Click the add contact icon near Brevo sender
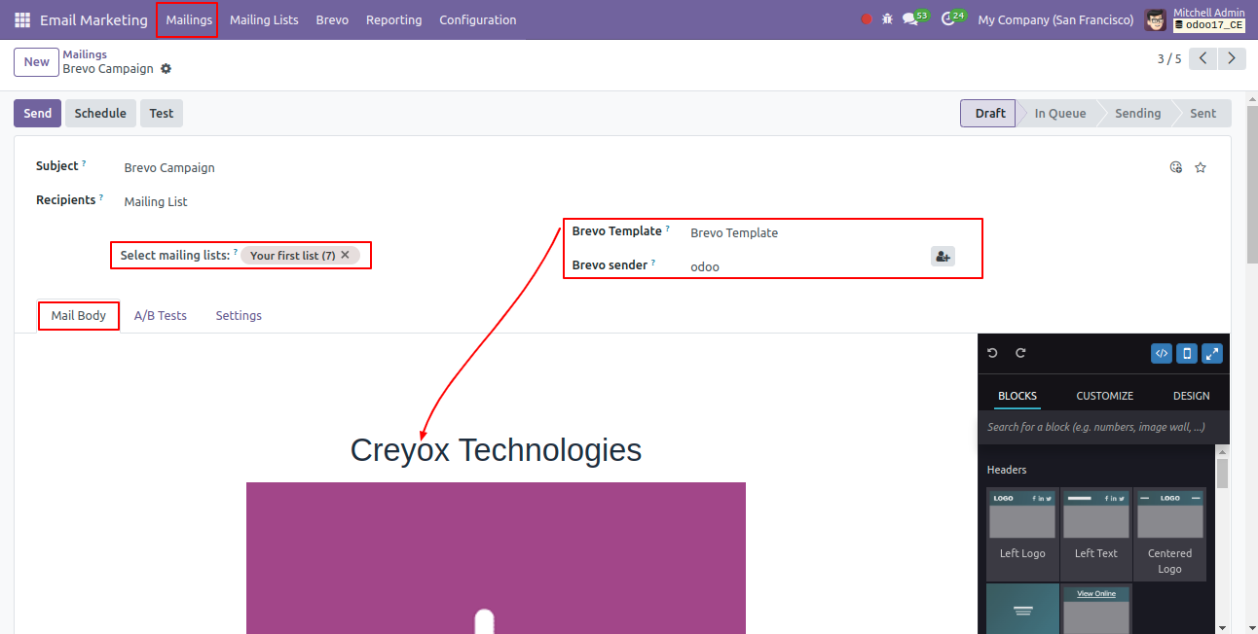1258x634 pixels. coord(942,257)
